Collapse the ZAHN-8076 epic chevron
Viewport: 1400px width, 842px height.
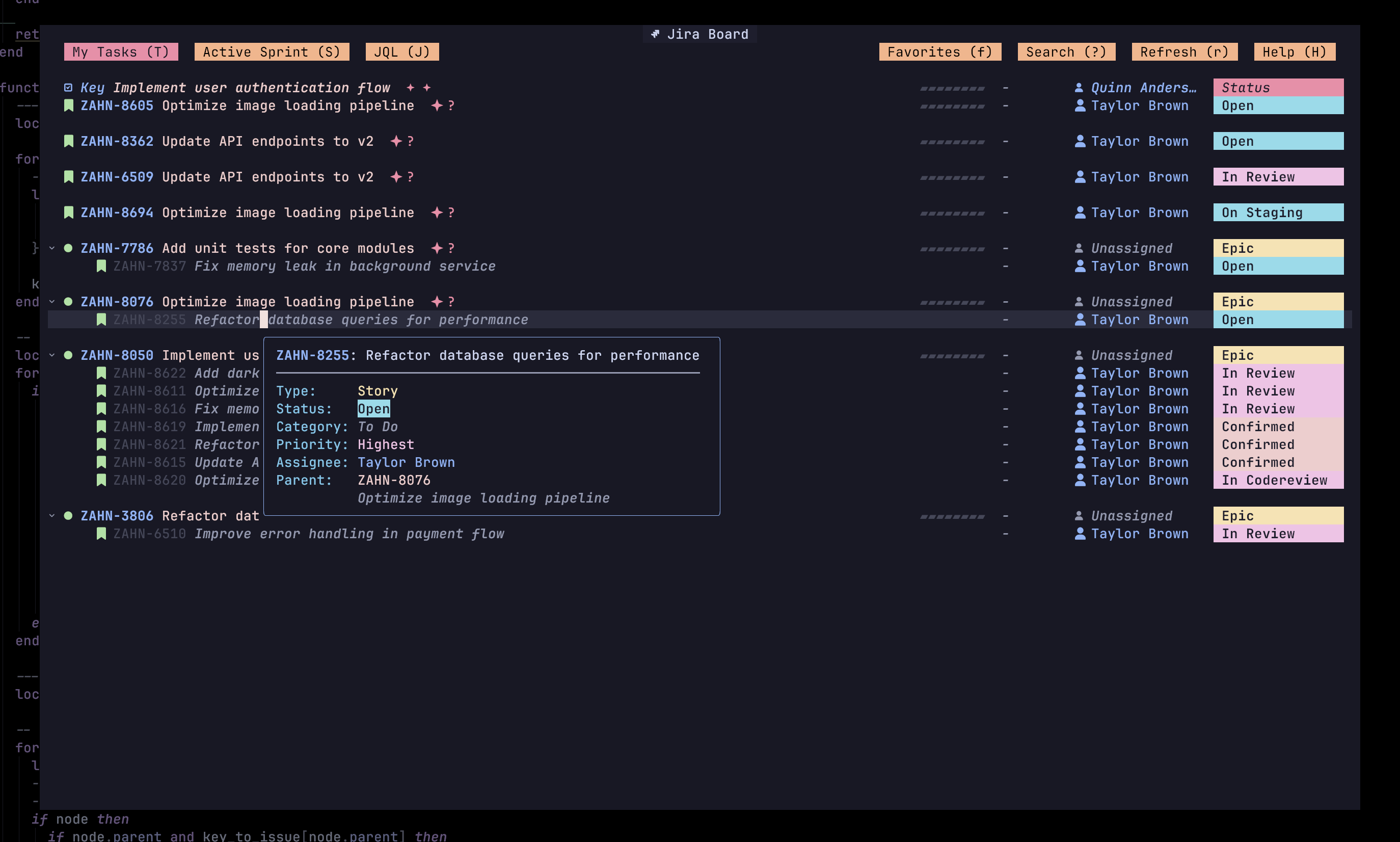tap(52, 302)
